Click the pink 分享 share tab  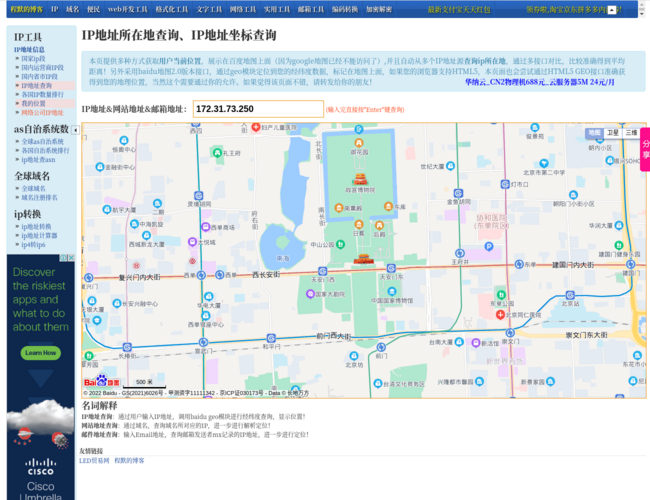(644, 149)
